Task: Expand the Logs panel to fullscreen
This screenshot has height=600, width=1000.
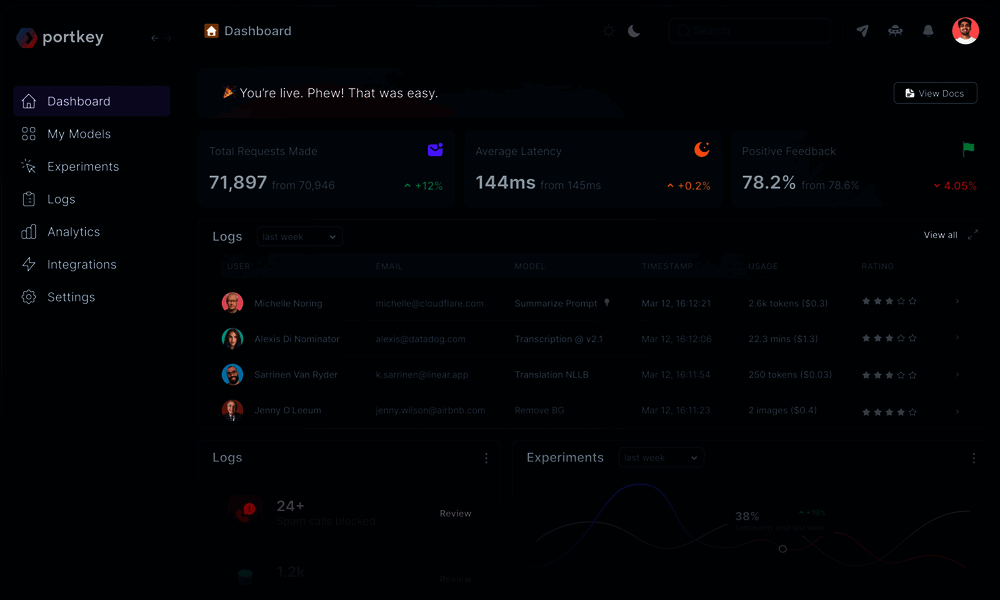Action: pyautogui.click(x=973, y=235)
